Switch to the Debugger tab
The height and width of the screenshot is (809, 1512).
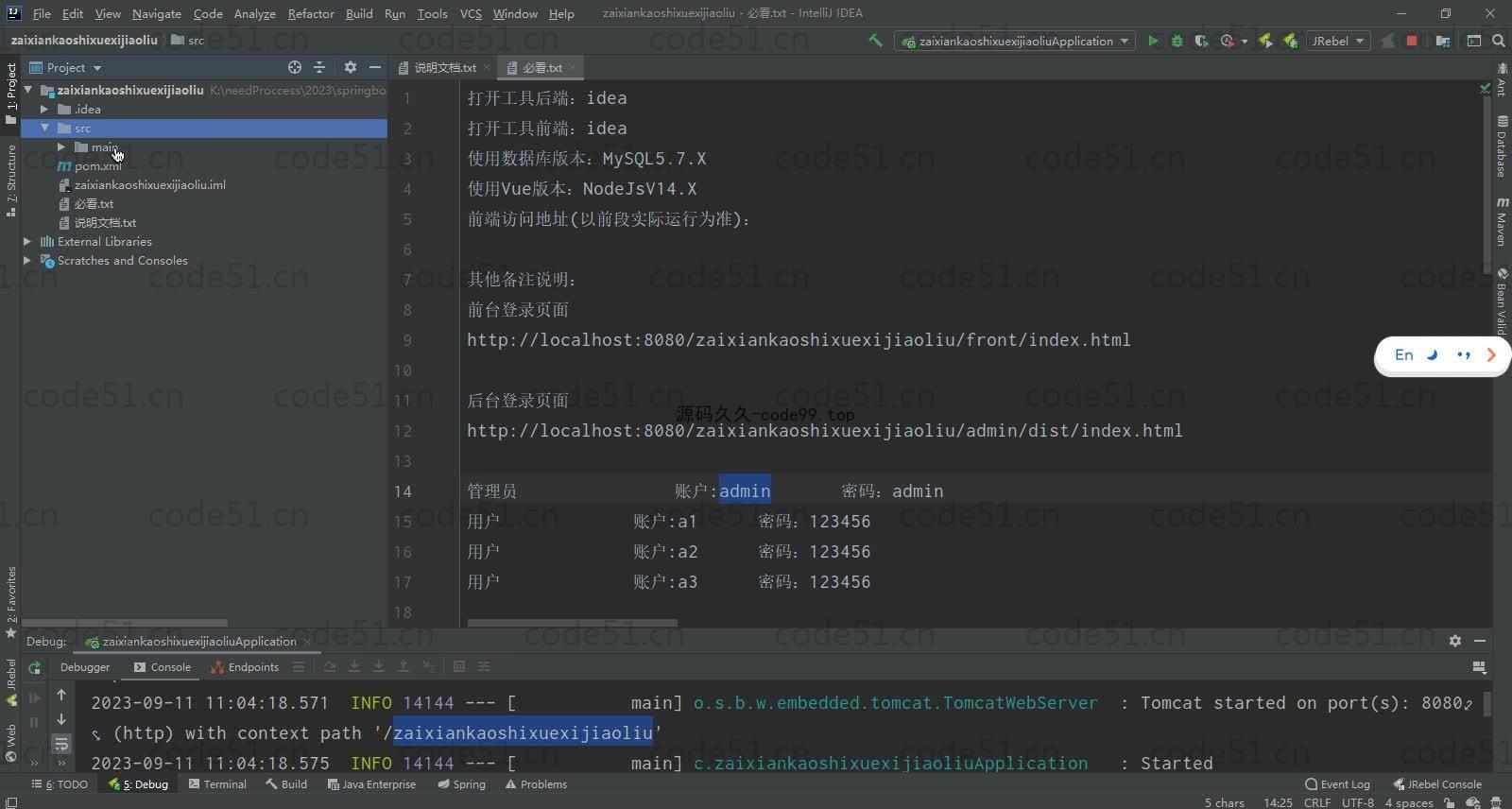(85, 666)
